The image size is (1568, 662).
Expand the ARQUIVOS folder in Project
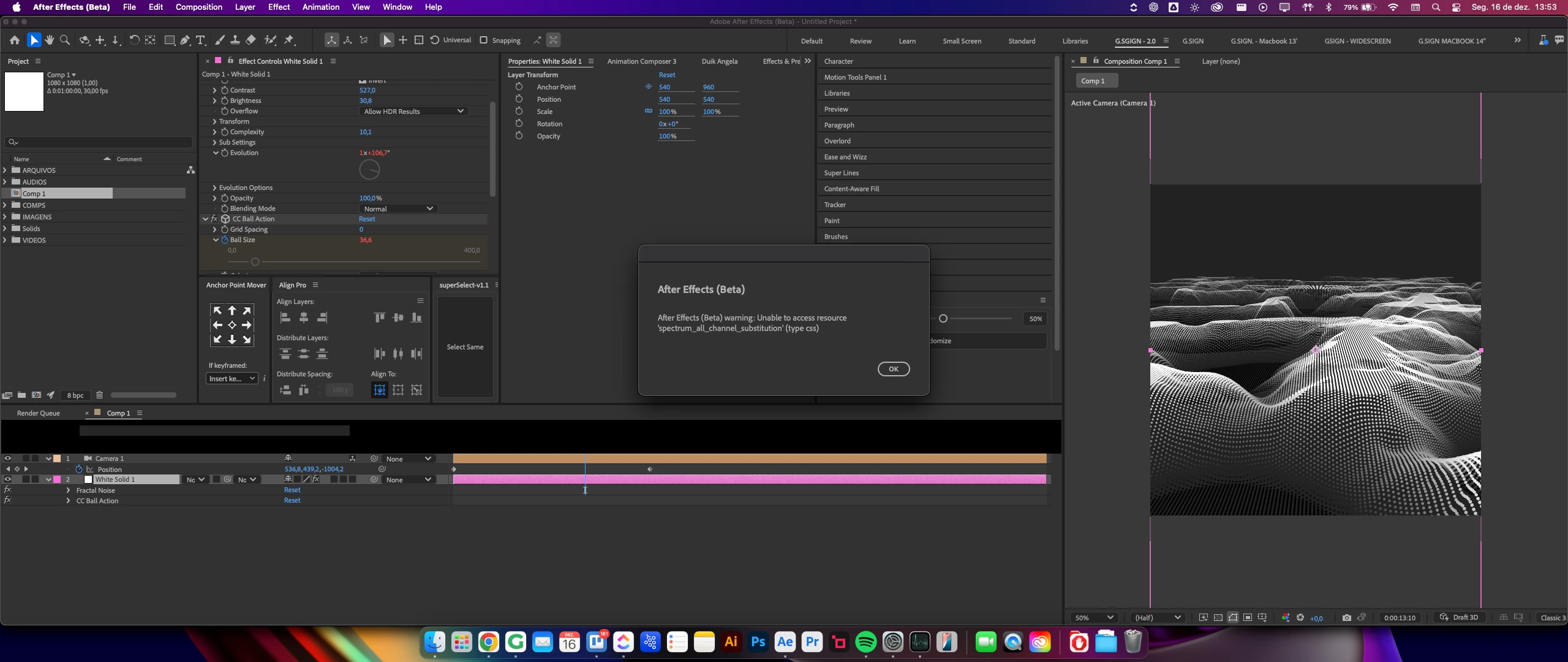point(6,170)
